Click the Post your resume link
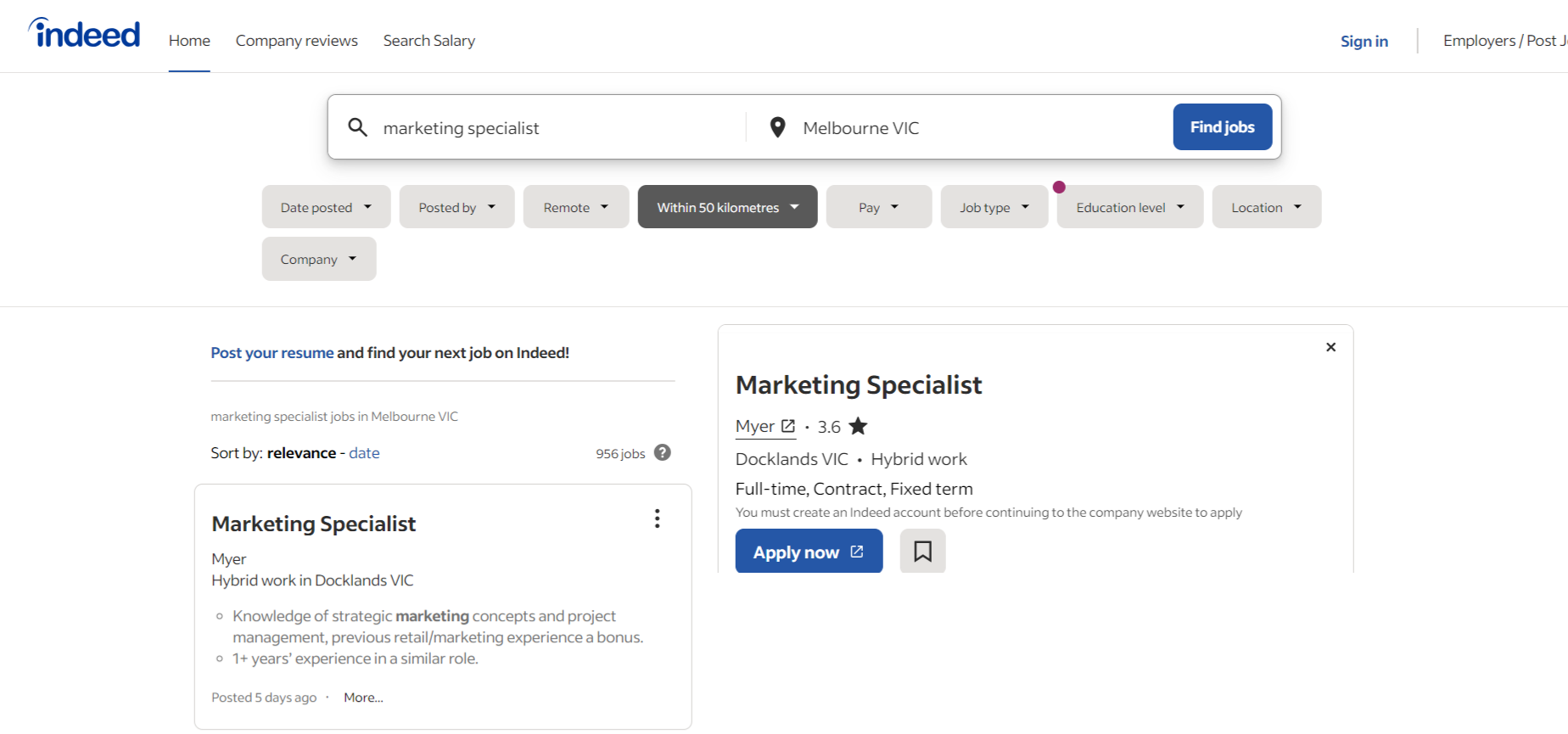 (x=272, y=352)
